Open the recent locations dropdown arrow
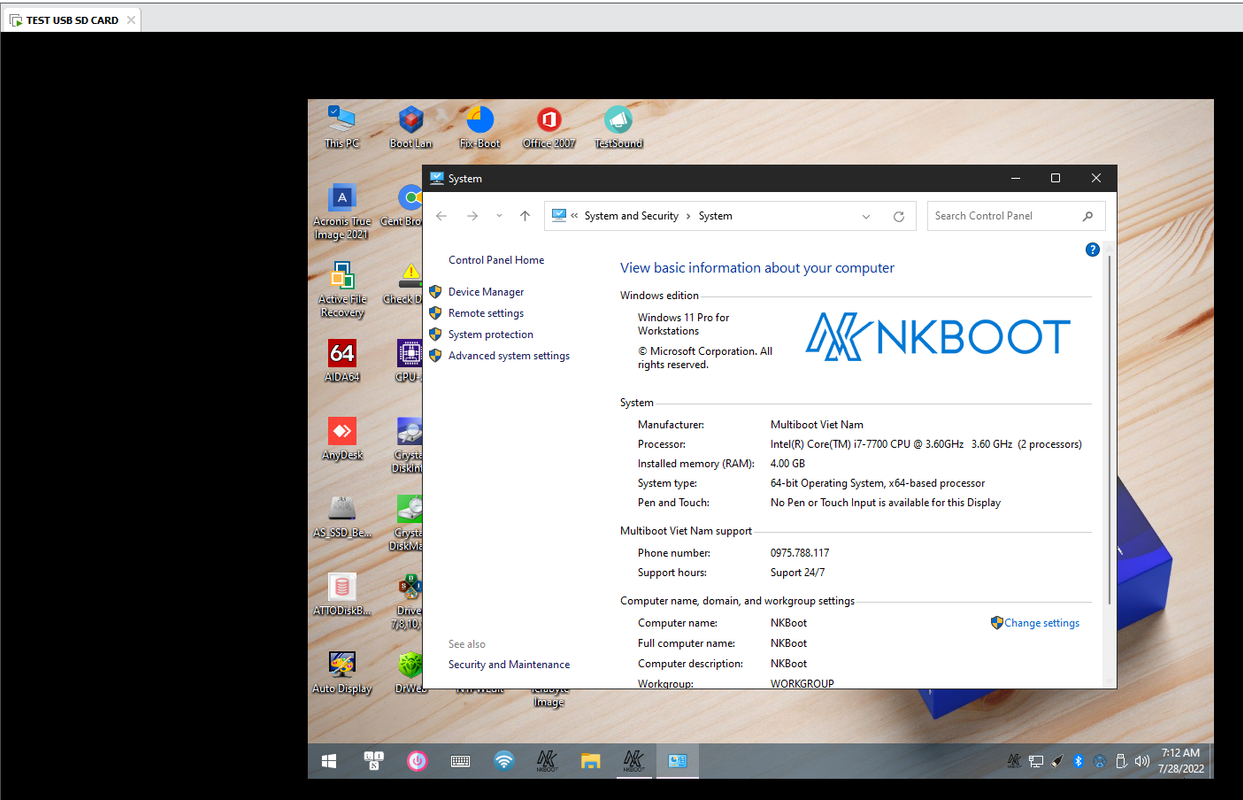Viewport: 1243px width, 800px height. (x=499, y=216)
